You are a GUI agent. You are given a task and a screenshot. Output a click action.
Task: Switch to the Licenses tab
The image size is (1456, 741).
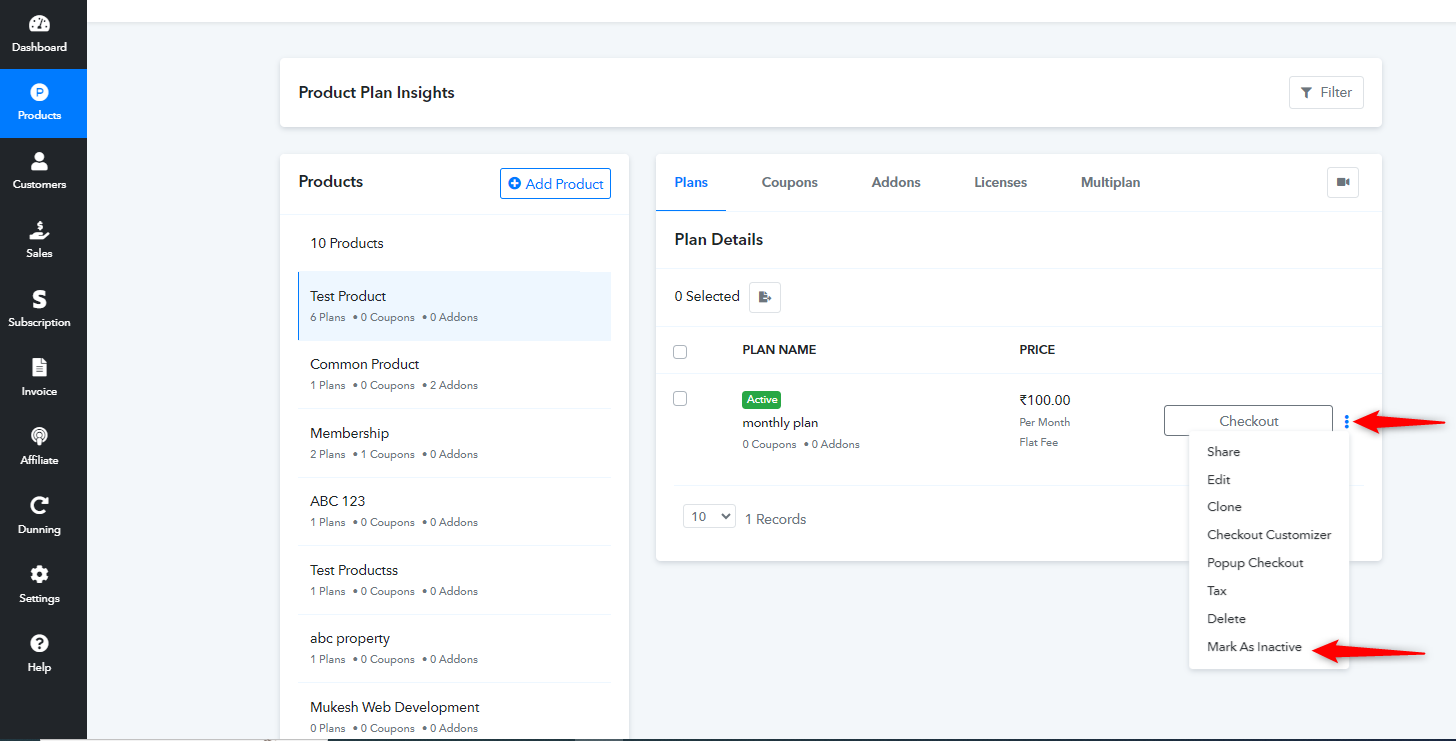(1001, 182)
